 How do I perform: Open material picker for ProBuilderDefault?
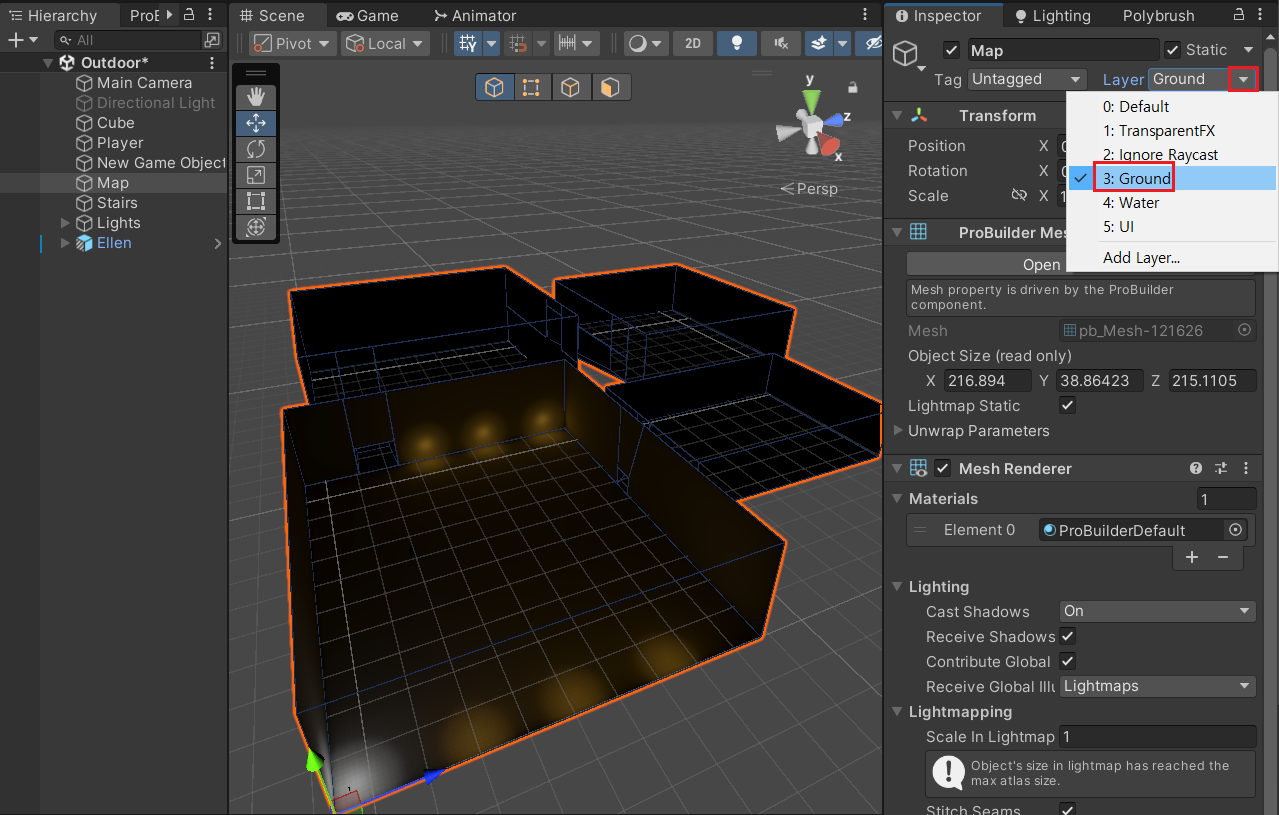click(x=1235, y=530)
